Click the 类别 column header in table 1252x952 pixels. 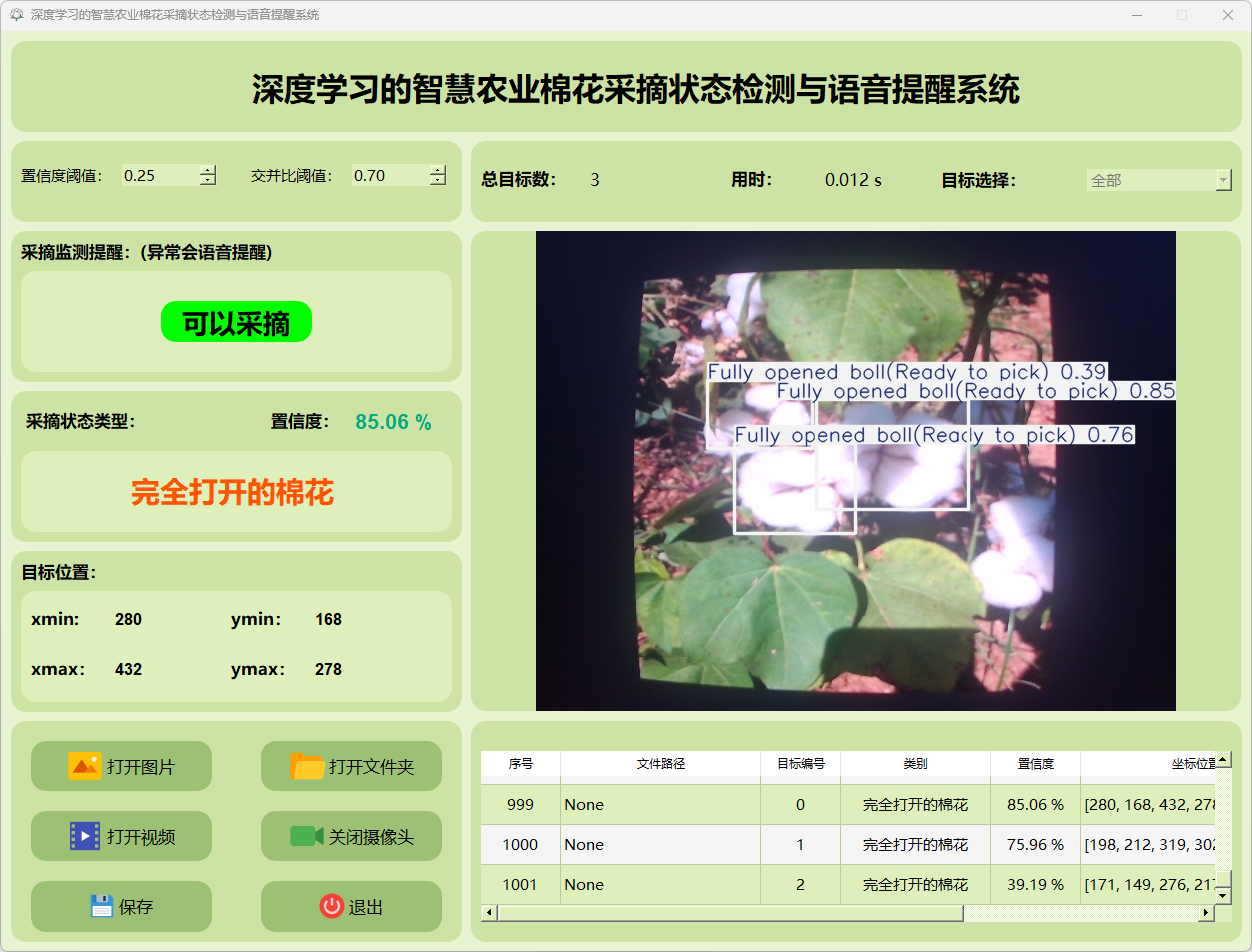pyautogui.click(x=915, y=763)
